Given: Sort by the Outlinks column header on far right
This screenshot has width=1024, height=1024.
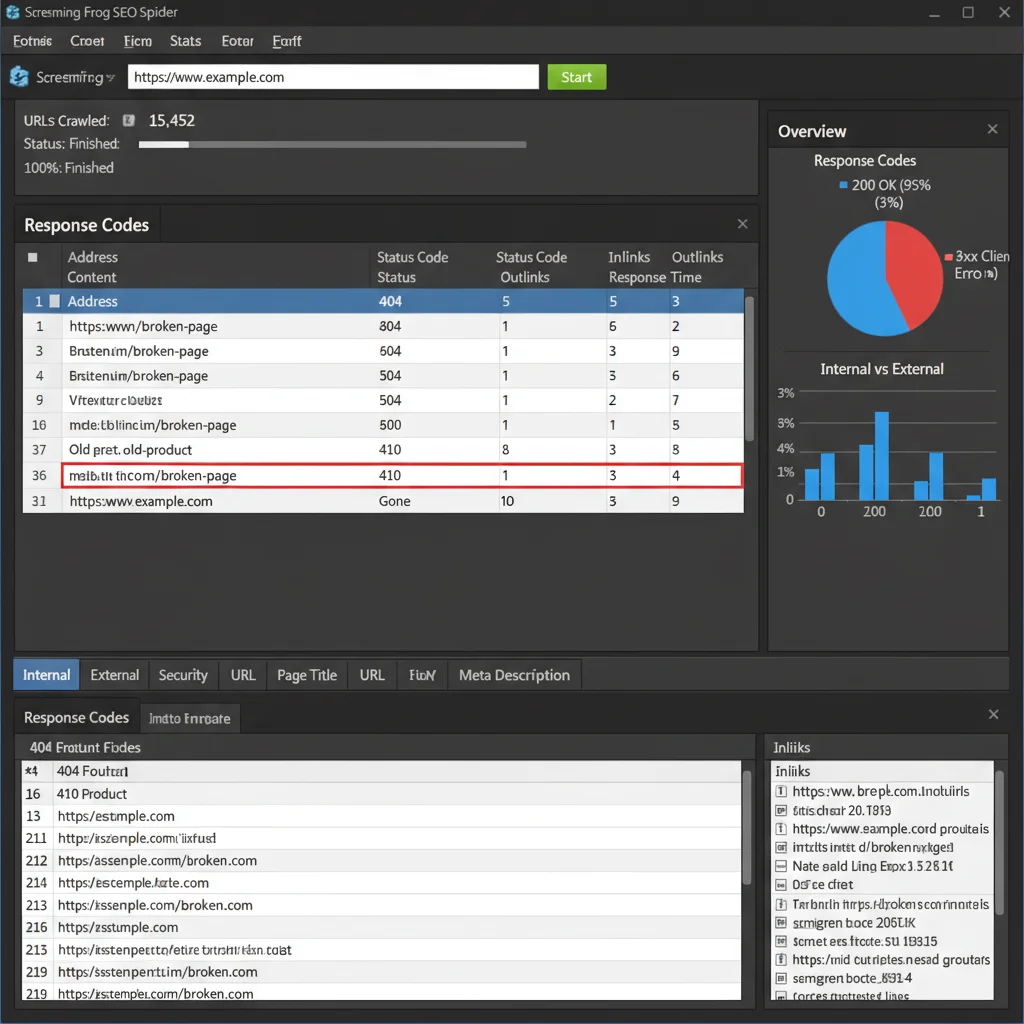Looking at the screenshot, I should click(697, 257).
